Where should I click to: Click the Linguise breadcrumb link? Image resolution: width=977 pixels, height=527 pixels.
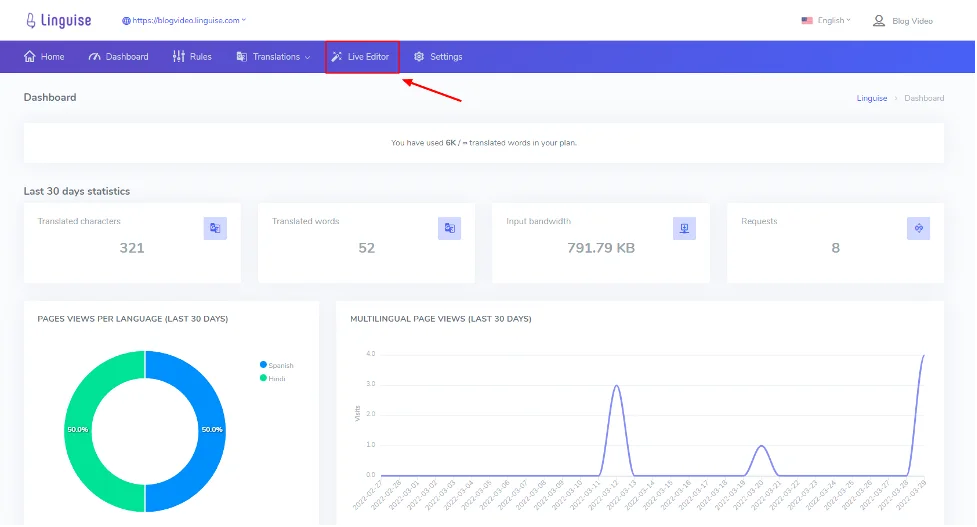871,98
